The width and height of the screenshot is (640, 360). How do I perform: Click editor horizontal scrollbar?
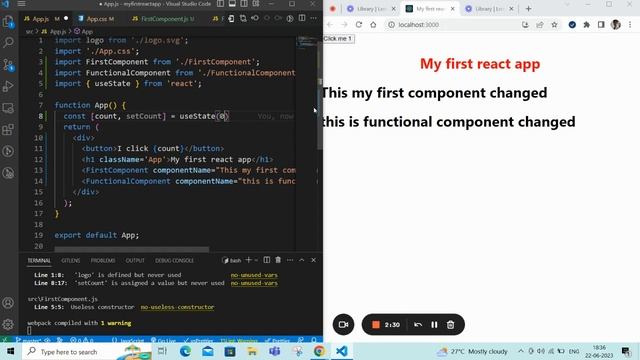[x=131, y=249]
